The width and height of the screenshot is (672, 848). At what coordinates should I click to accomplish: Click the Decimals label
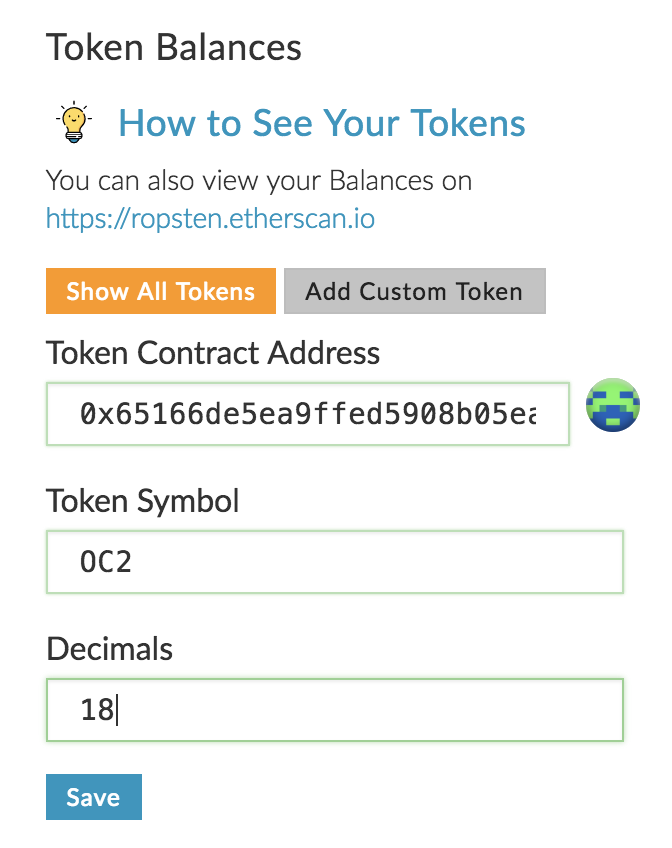tap(109, 648)
